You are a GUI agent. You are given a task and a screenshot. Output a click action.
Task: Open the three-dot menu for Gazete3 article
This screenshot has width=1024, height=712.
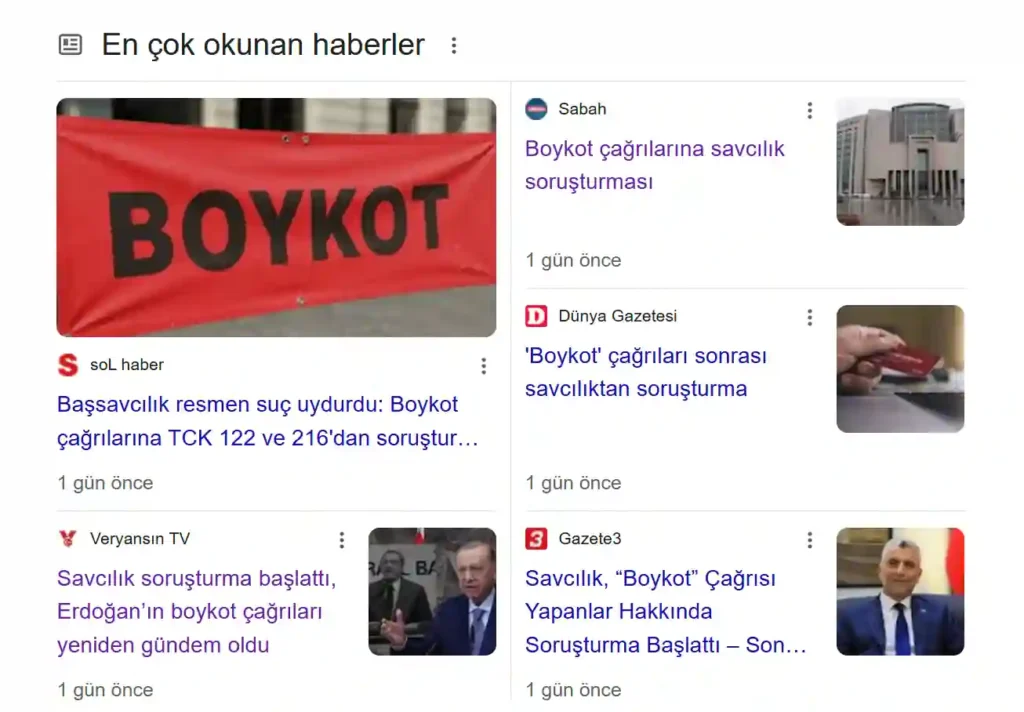810,540
